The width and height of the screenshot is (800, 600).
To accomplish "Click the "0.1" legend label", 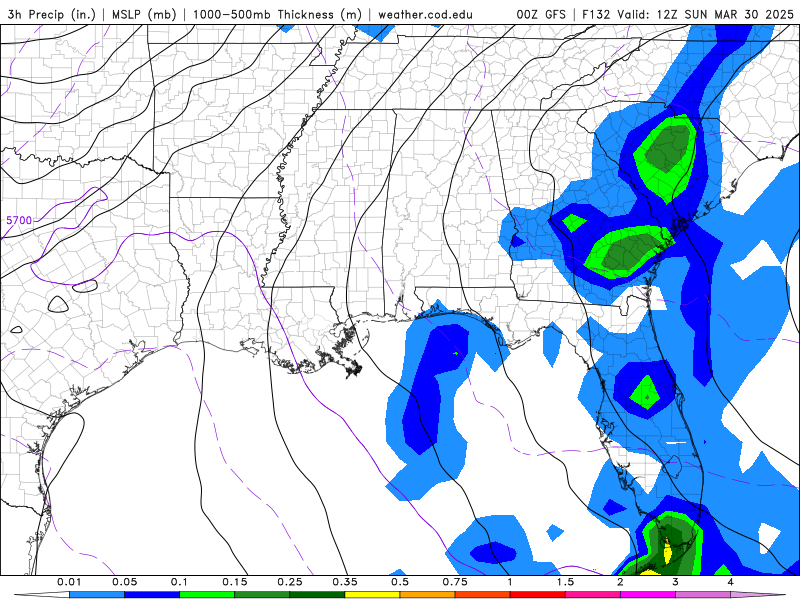I will point(179,582).
